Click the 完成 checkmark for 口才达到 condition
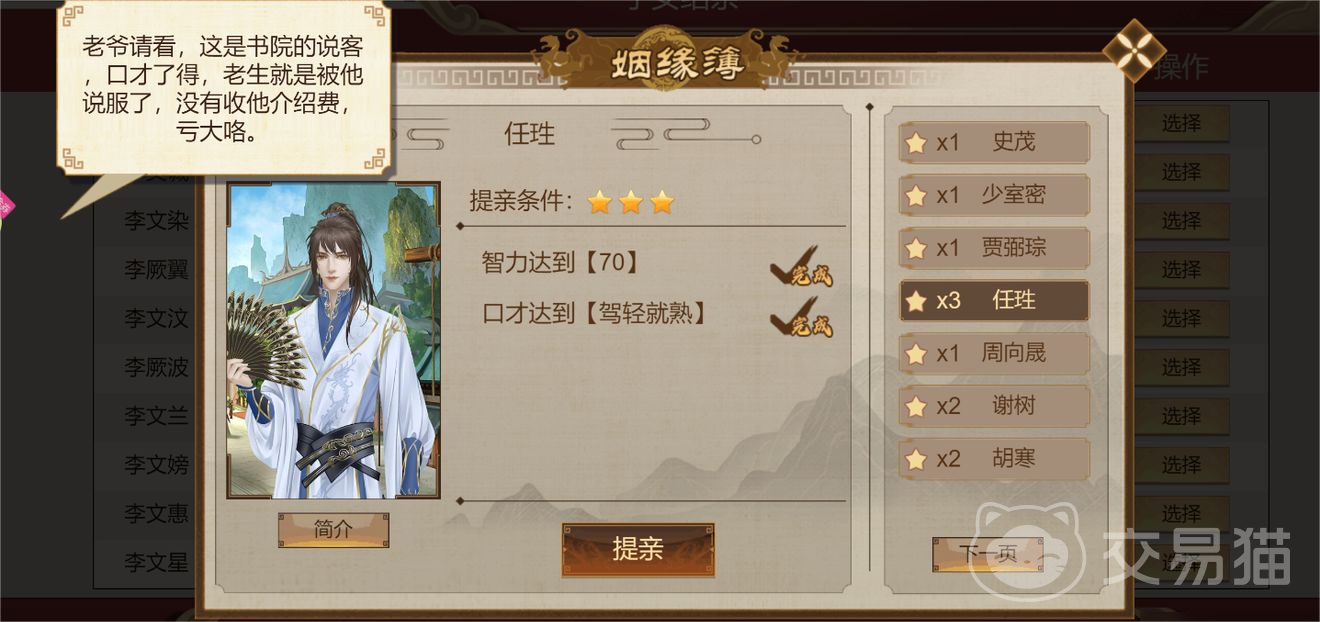Image resolution: width=1320 pixels, height=622 pixels. click(x=802, y=317)
